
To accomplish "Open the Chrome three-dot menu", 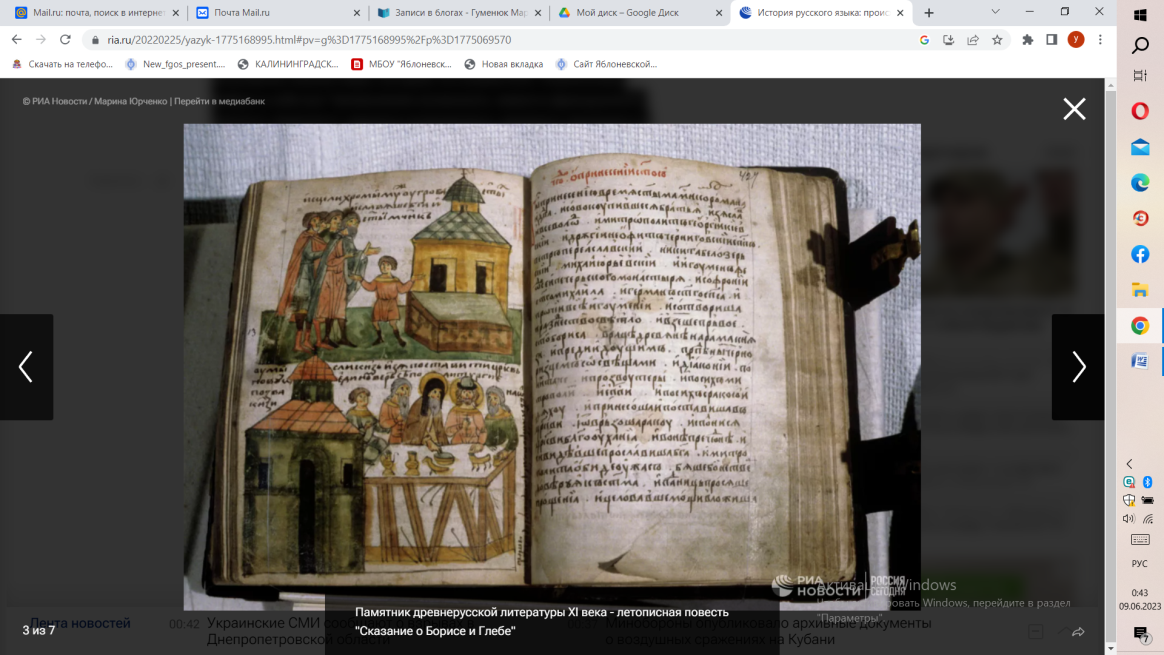I will click(1100, 40).
